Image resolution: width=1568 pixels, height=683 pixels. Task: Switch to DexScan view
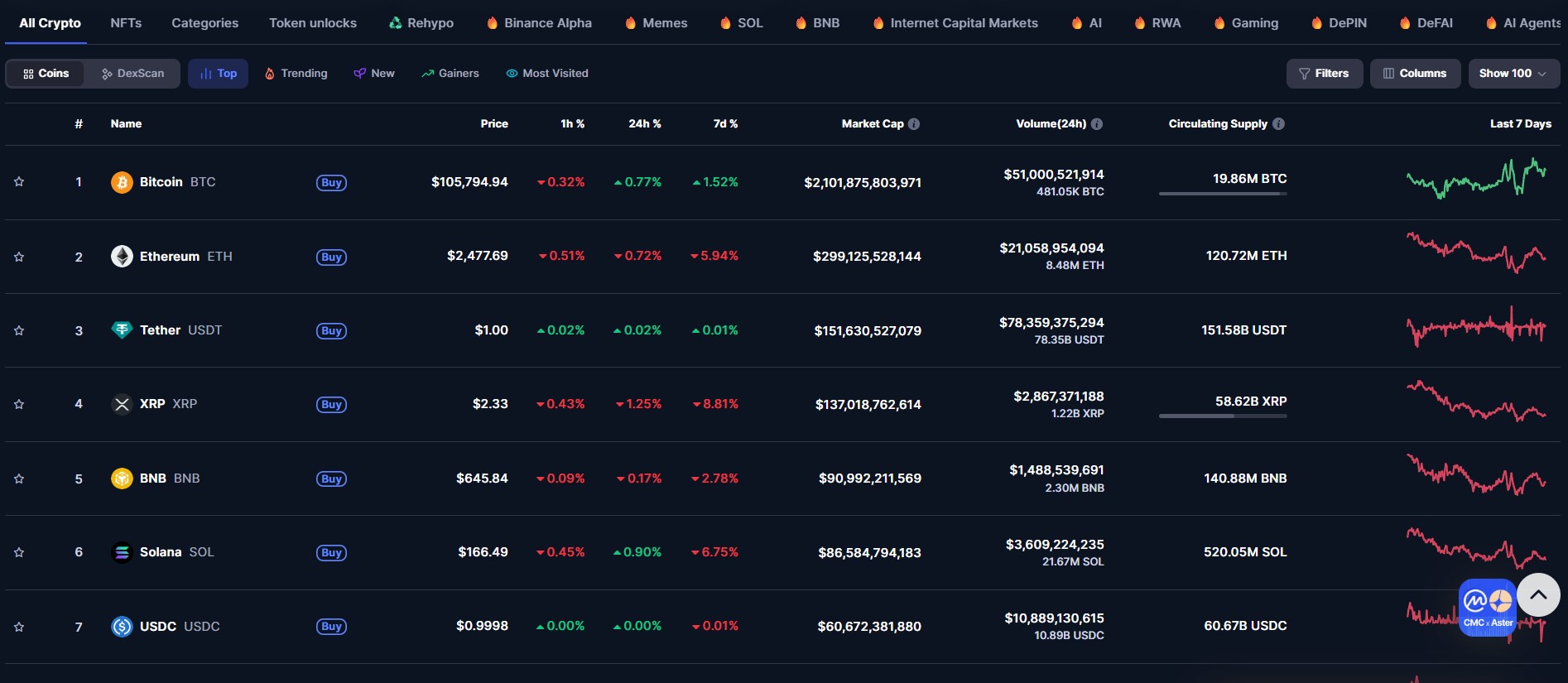point(132,74)
